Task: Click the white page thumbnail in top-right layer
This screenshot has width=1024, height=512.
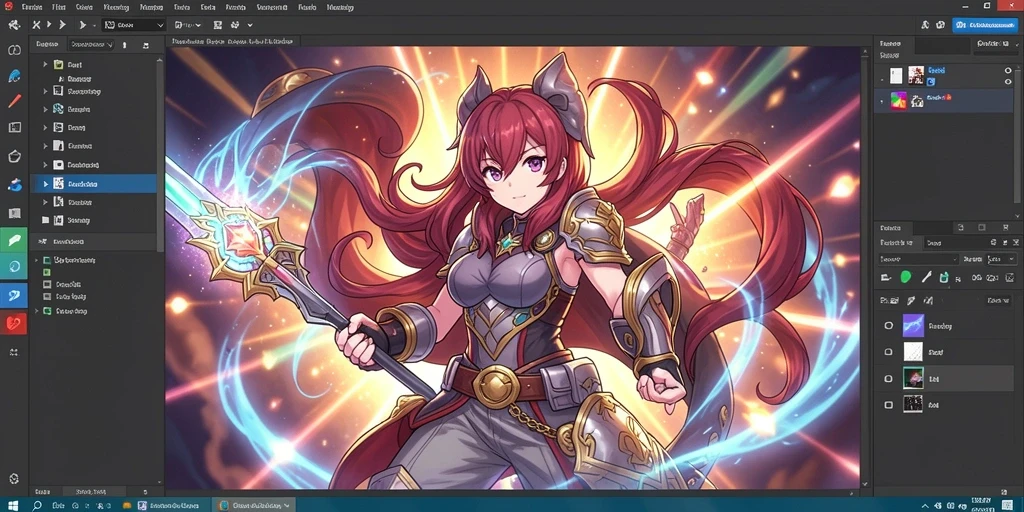Action: [x=896, y=75]
